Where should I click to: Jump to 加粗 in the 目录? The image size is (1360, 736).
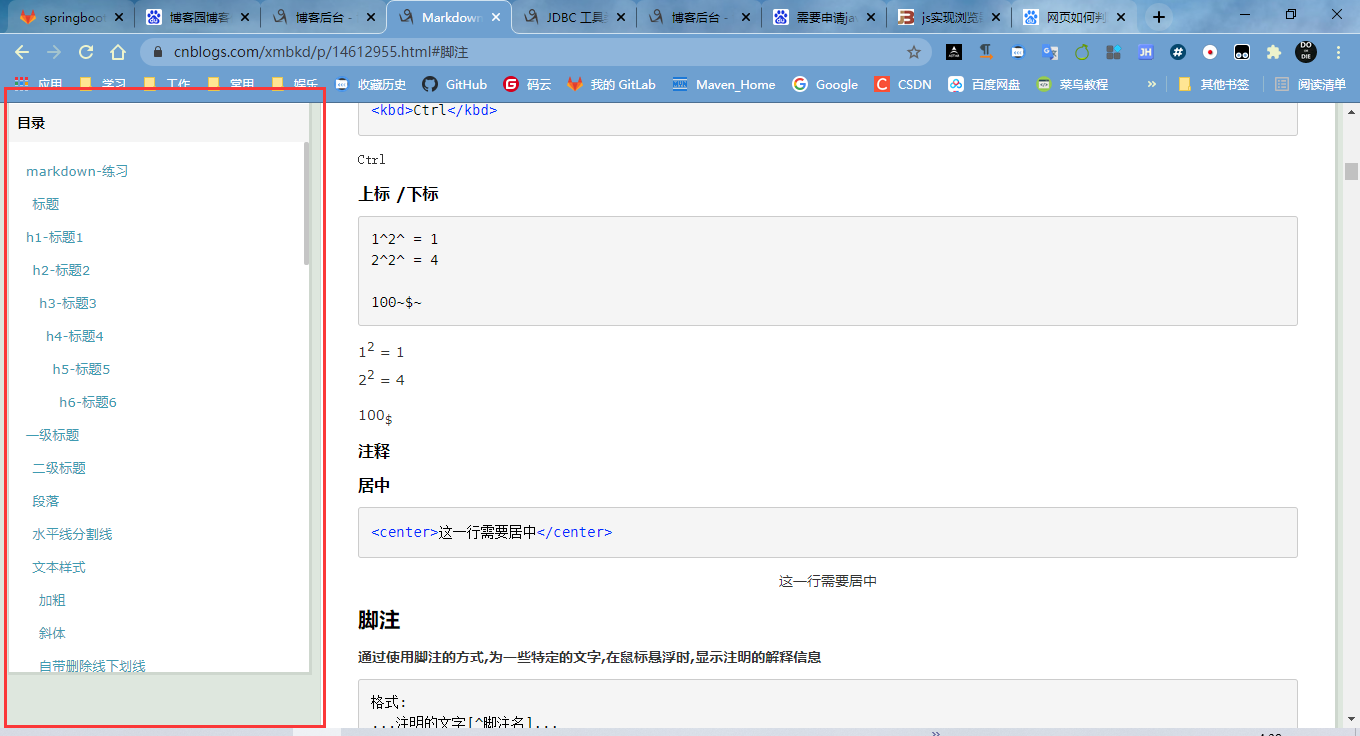coord(52,600)
